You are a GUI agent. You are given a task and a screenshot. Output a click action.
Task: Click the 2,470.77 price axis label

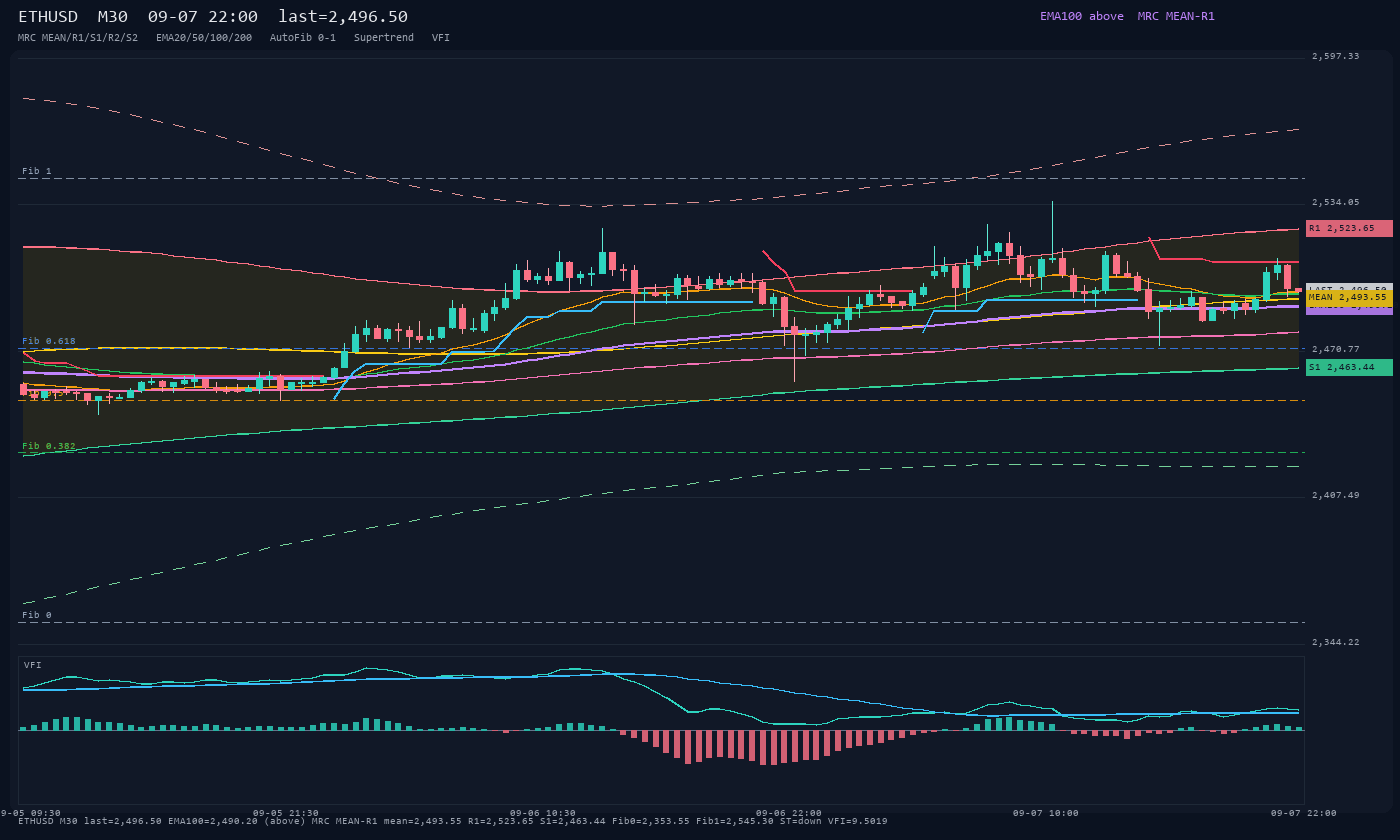[x=1335, y=349]
